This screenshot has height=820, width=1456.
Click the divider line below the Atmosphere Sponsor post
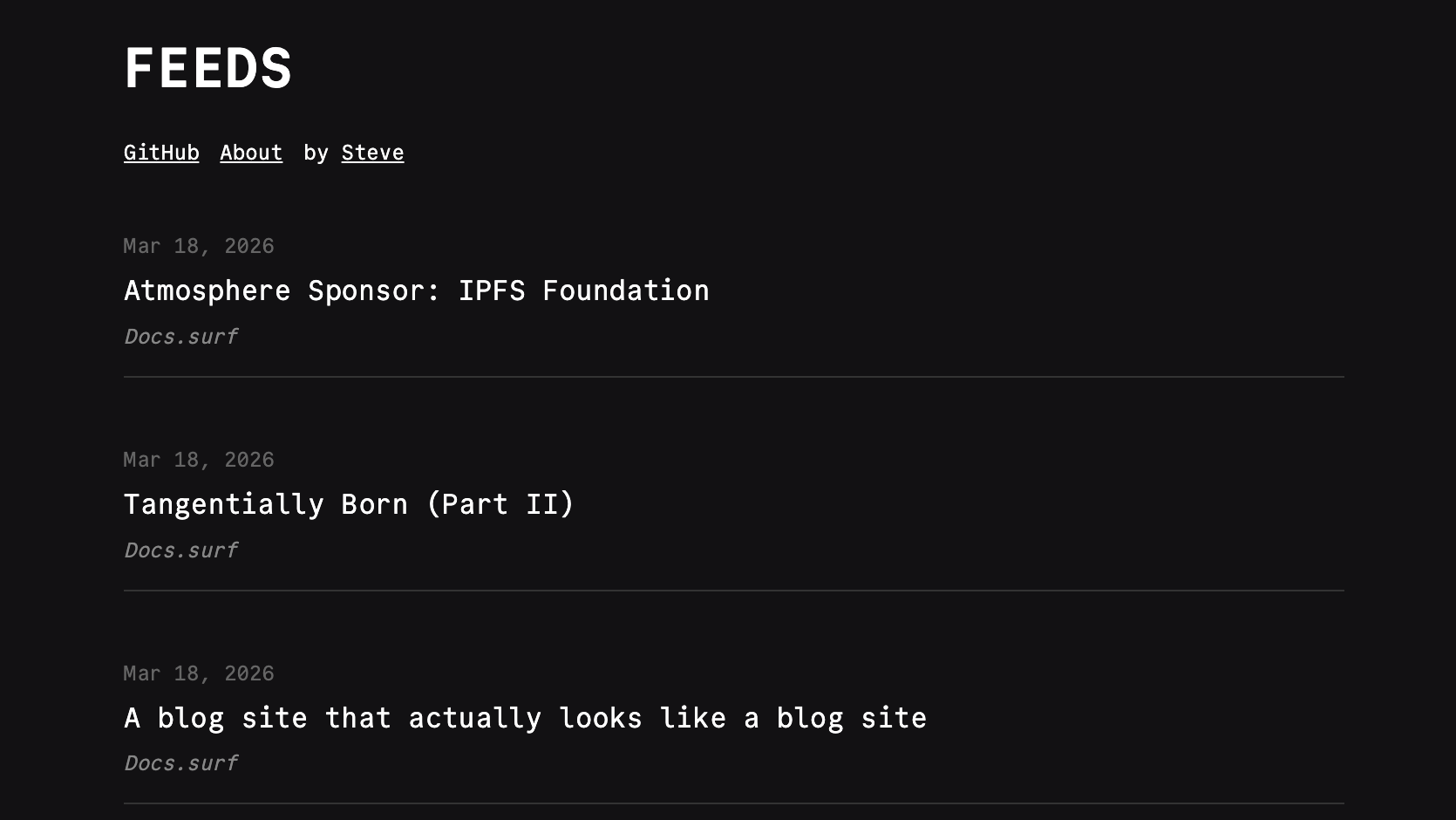click(x=733, y=377)
